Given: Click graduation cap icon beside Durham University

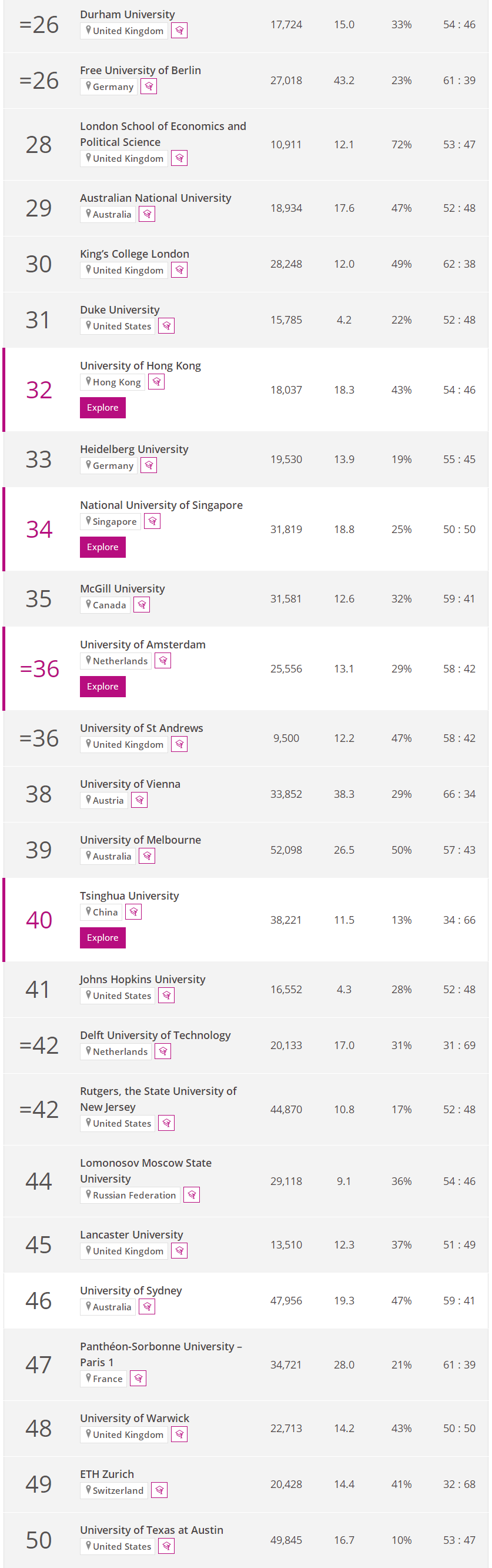Looking at the screenshot, I should tap(179, 31).
